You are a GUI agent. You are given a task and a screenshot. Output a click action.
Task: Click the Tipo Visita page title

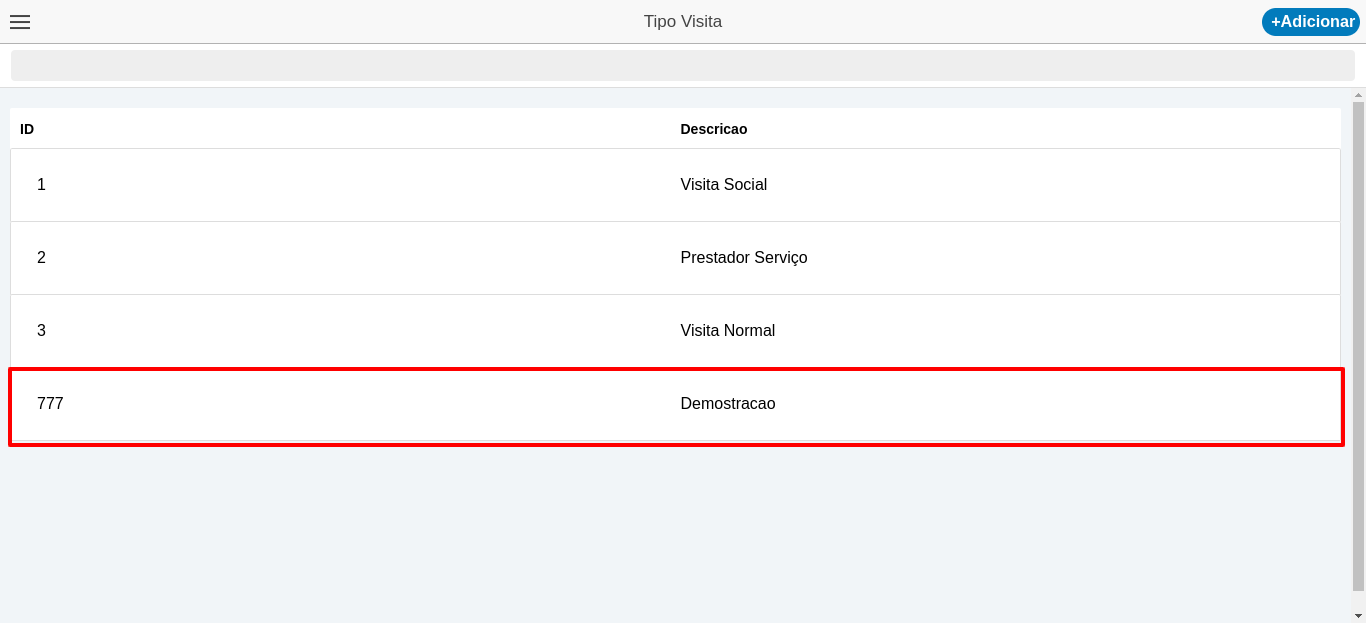[x=682, y=22]
